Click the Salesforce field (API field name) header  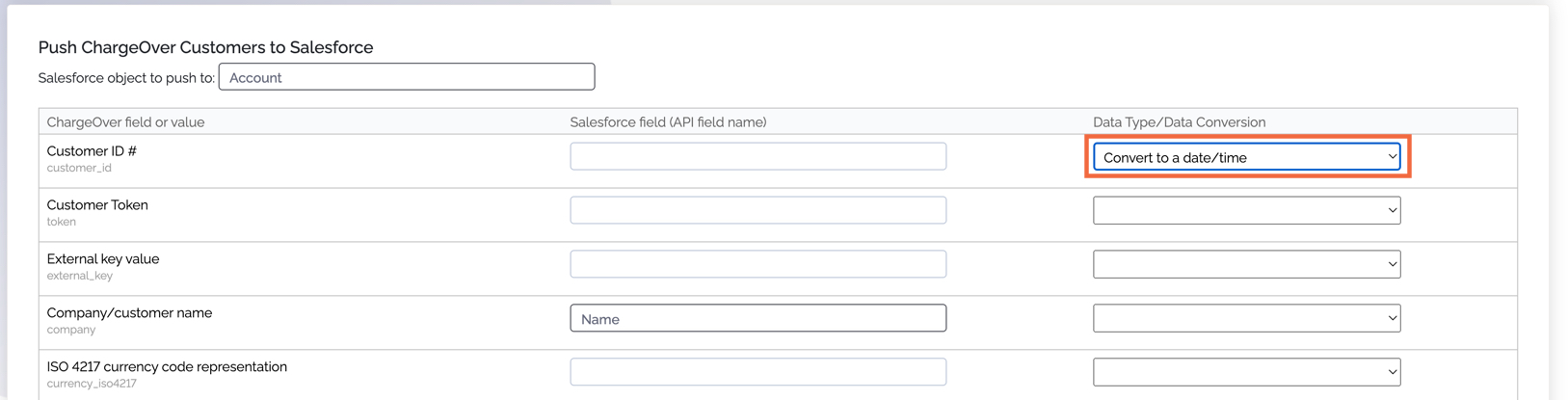pos(668,122)
